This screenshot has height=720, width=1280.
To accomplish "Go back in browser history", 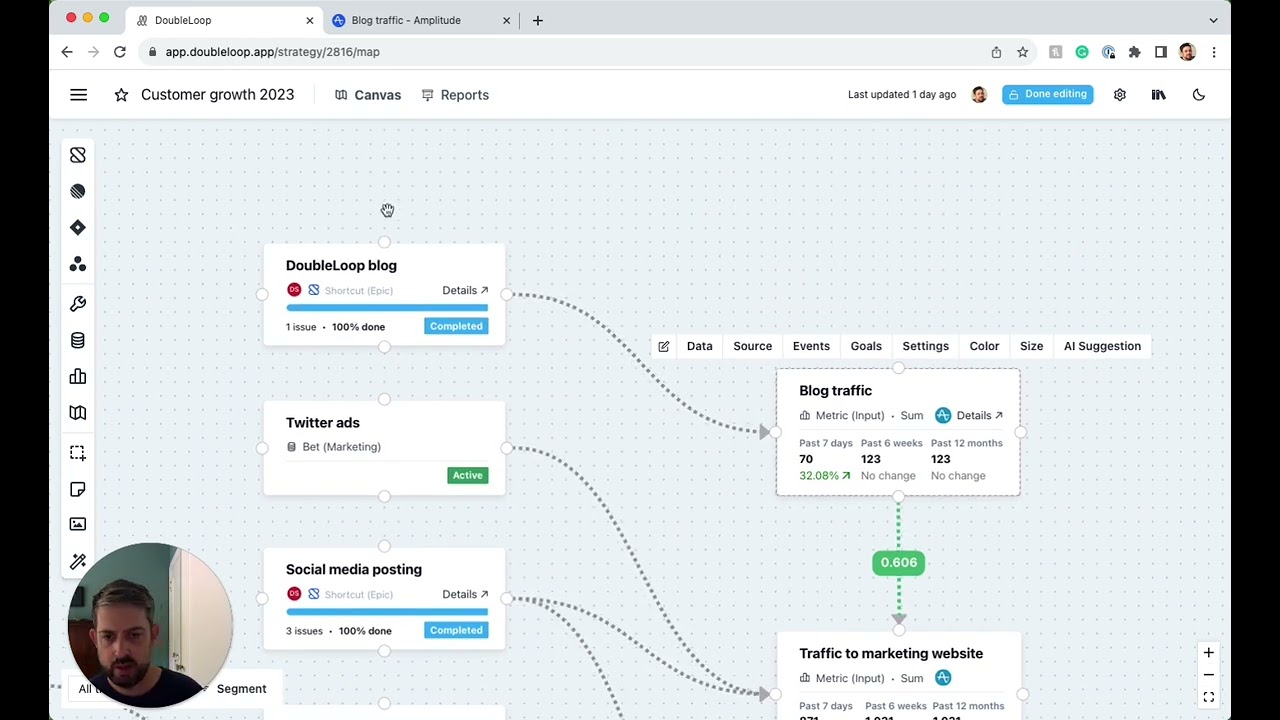I will 67,52.
